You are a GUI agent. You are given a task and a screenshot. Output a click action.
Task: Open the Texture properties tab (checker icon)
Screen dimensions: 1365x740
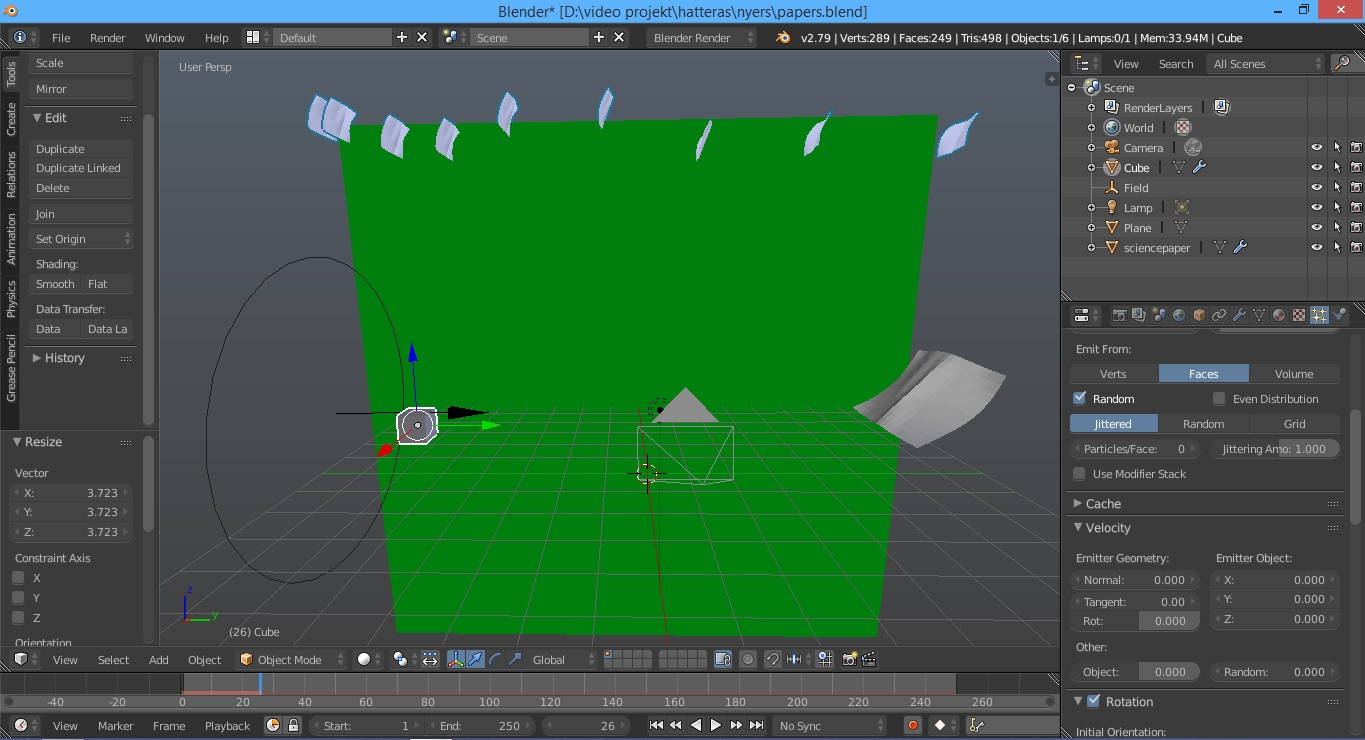[1299, 315]
